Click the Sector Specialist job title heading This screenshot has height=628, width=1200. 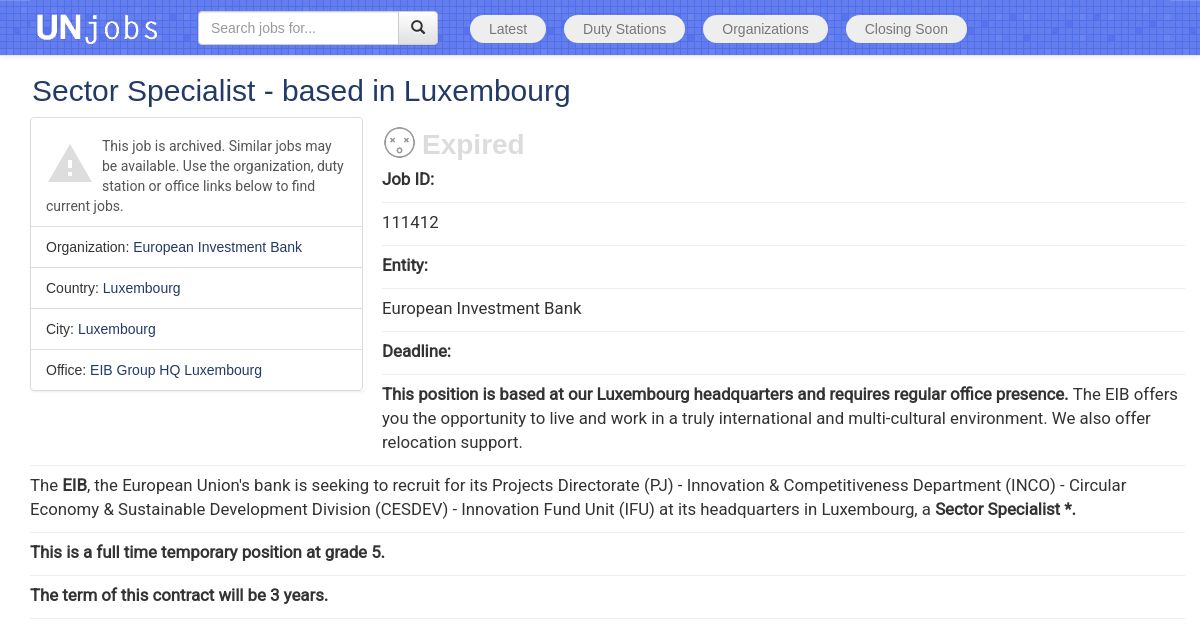[301, 91]
